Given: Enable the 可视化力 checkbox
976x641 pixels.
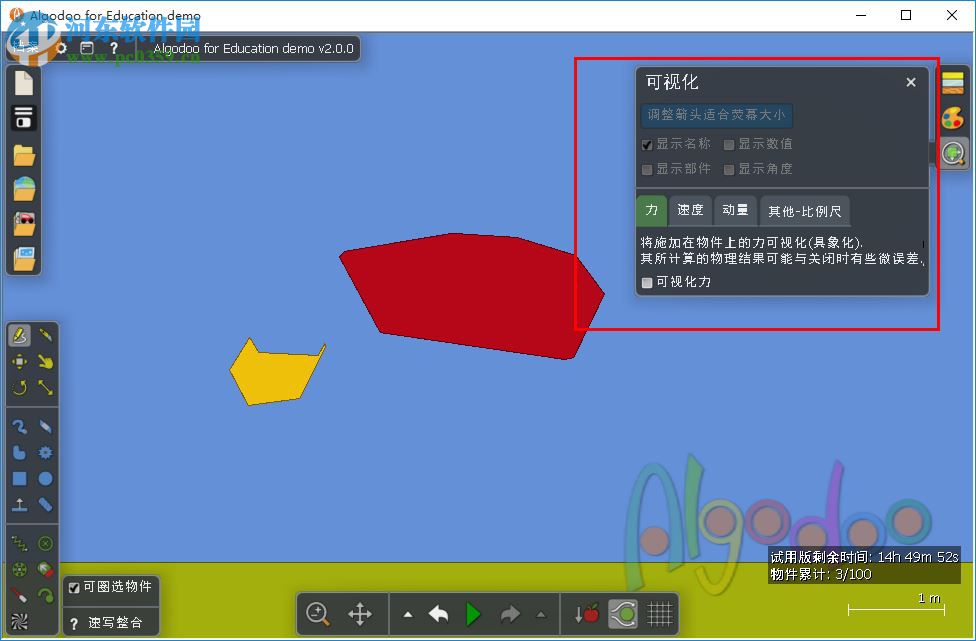Looking at the screenshot, I should pyautogui.click(x=645, y=282).
